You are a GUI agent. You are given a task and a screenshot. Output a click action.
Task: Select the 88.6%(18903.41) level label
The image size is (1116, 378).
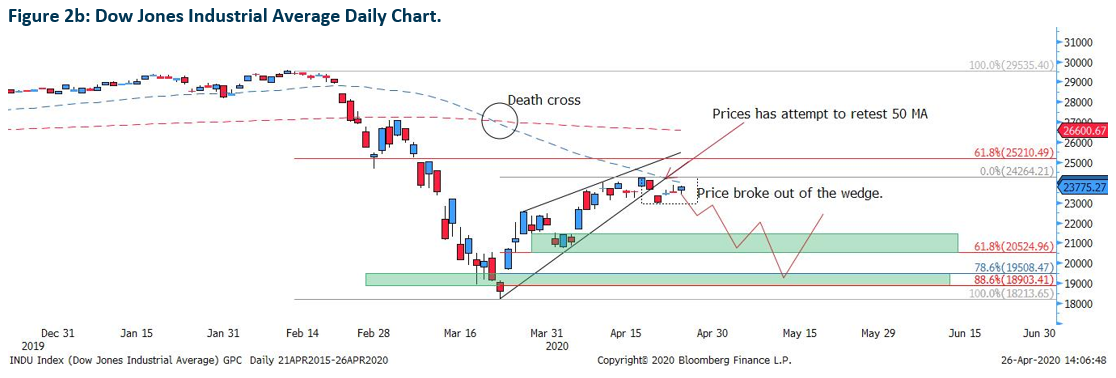tap(1011, 281)
